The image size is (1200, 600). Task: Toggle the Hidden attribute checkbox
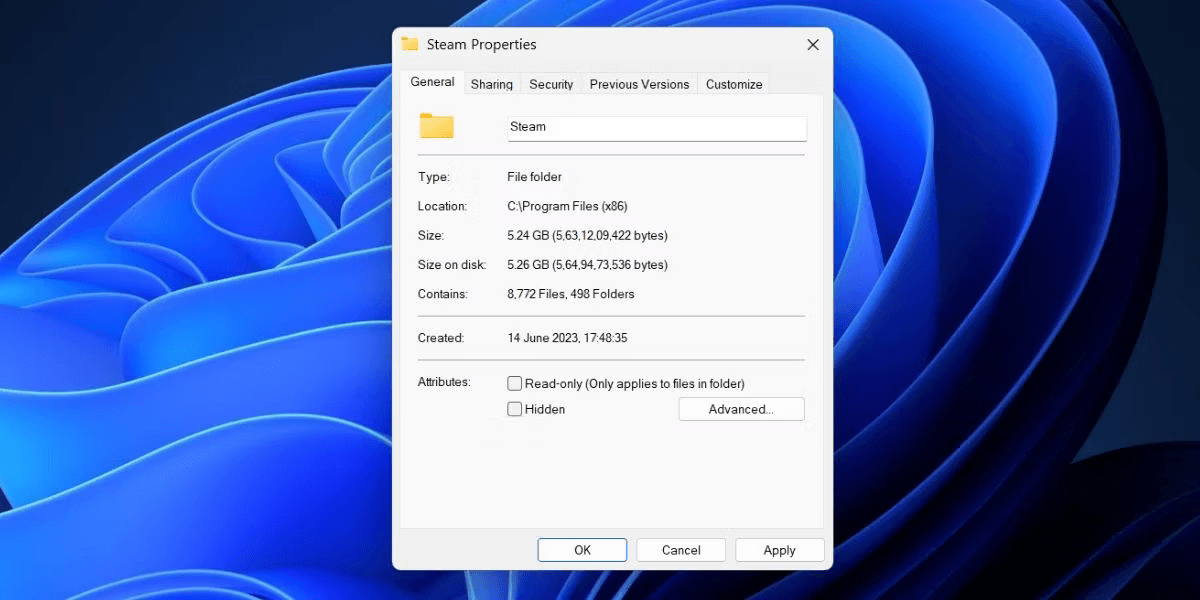pos(514,409)
